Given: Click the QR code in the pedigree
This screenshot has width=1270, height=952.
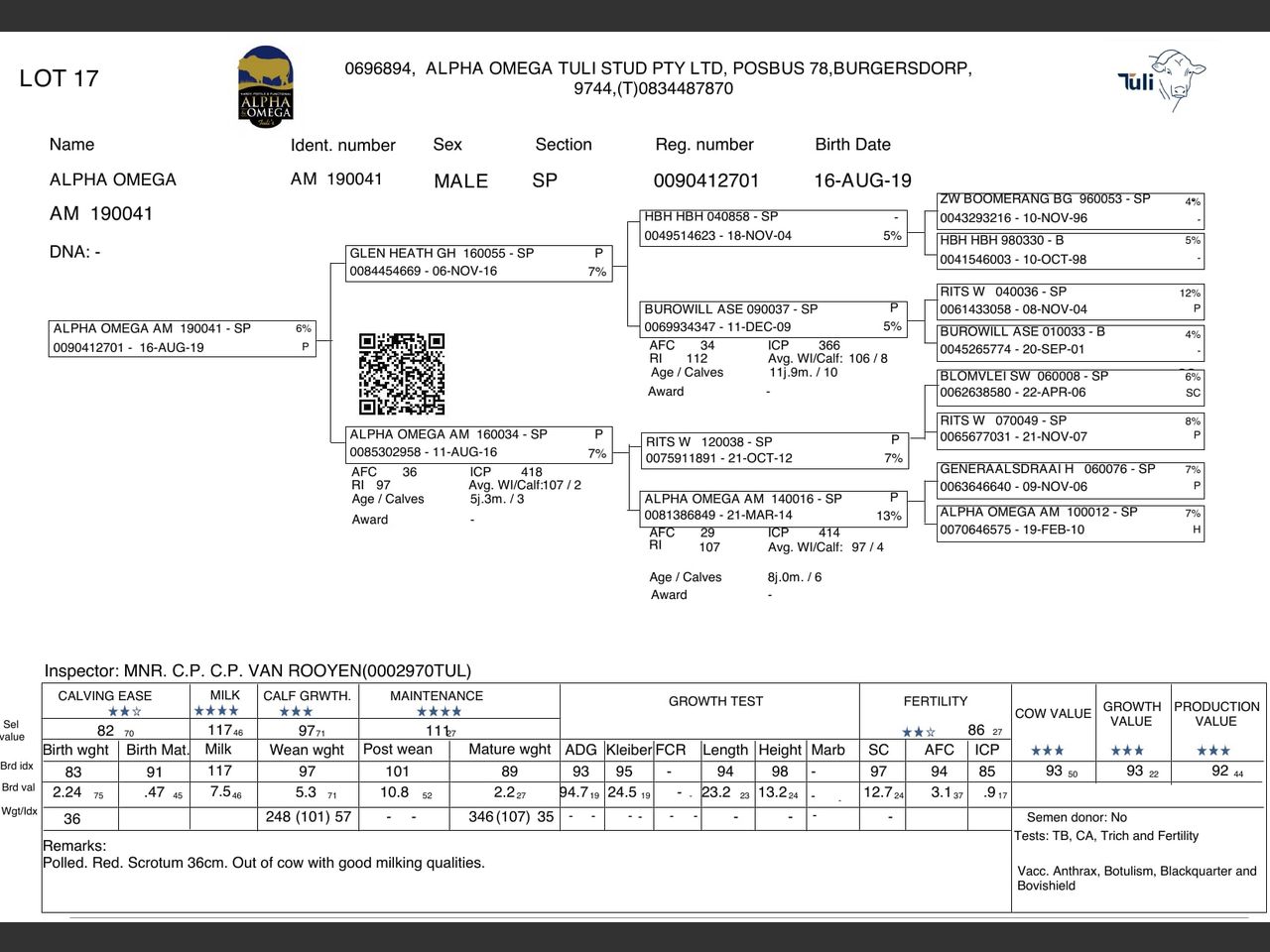Looking at the screenshot, I should [401, 374].
